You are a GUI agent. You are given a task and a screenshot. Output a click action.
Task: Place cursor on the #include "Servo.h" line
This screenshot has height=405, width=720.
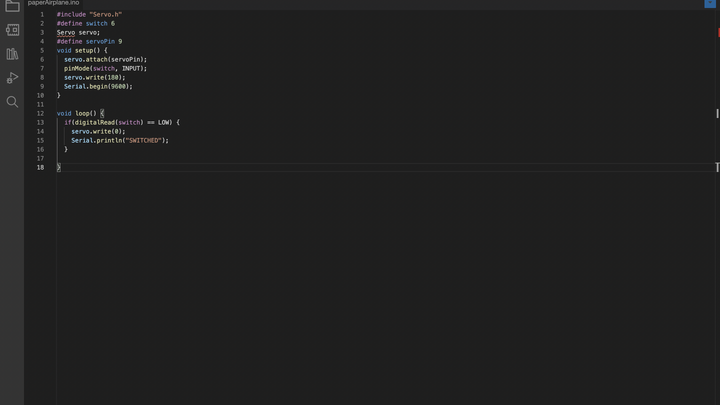89,15
